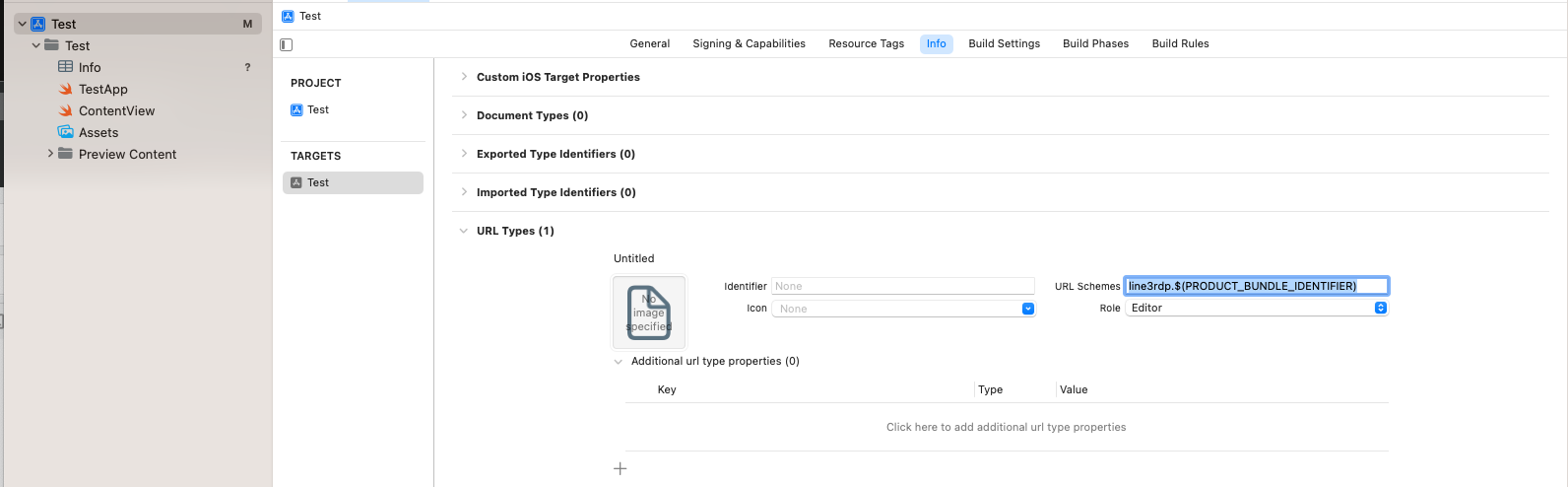The width and height of the screenshot is (1568, 487).
Task: Click 'Click here to add additional url type properties'
Action: [1006, 427]
